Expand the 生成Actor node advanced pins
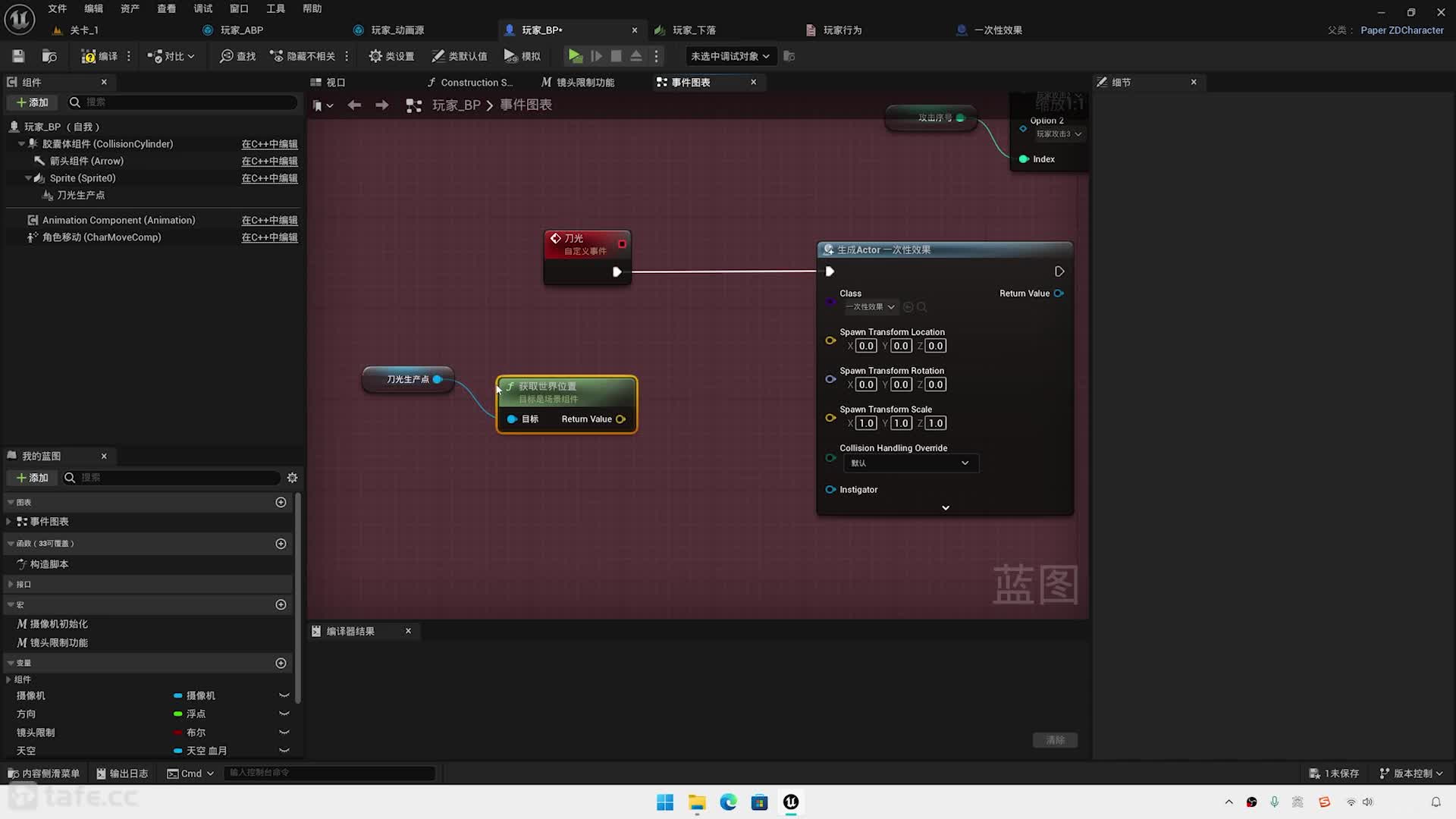Screen dimensions: 1456x819 pyautogui.click(x=946, y=508)
